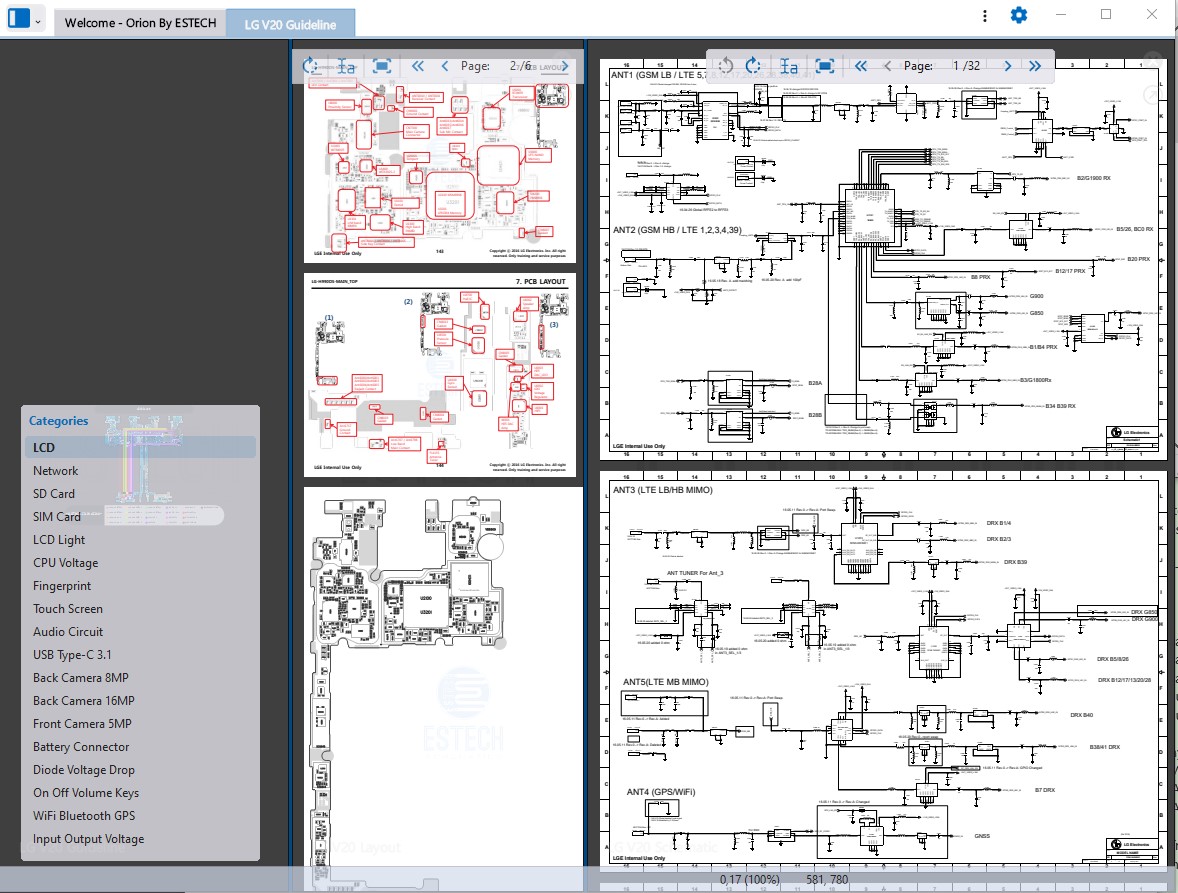1178x893 pixels.
Task: Select the Input Output Voltage category
Action: [x=140, y=839]
